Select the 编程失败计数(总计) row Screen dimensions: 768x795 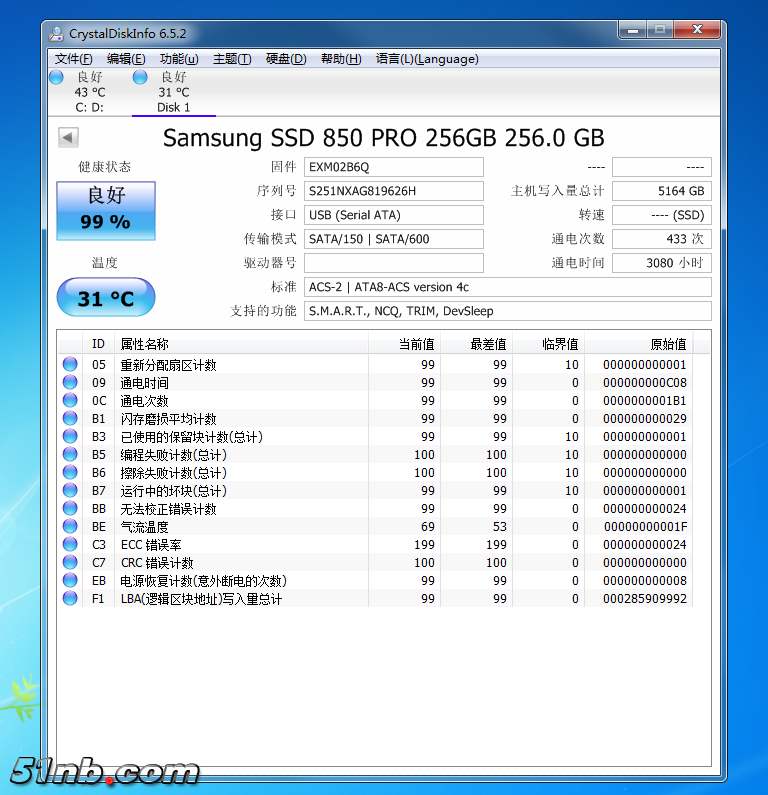(375, 455)
